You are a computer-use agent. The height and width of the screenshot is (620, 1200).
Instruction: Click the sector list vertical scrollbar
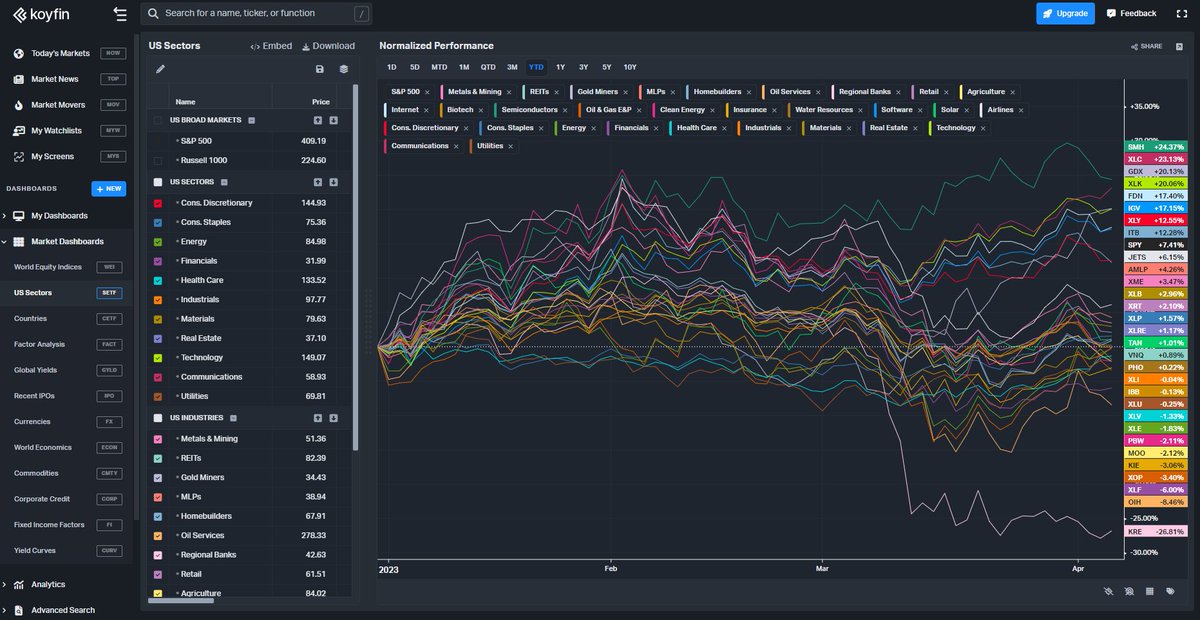pos(355,265)
